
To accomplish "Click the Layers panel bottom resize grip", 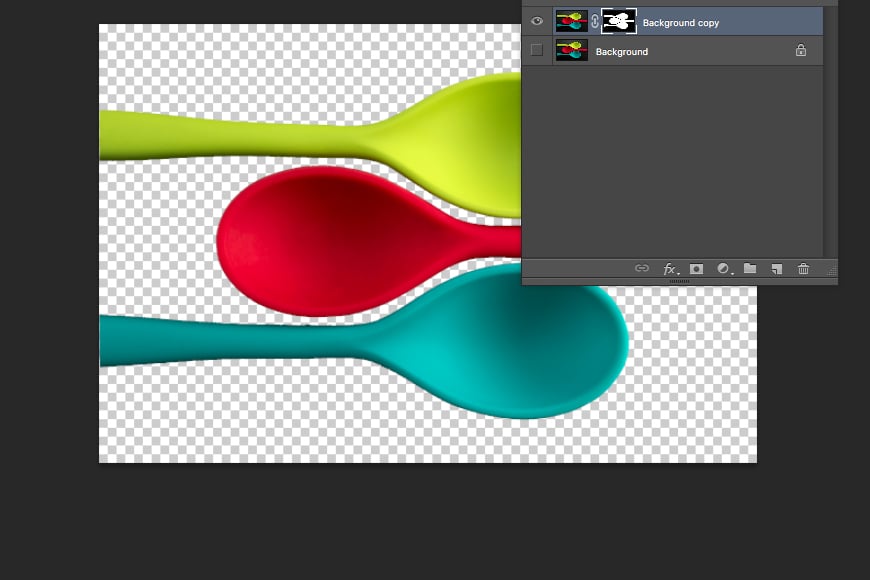I will (679, 281).
